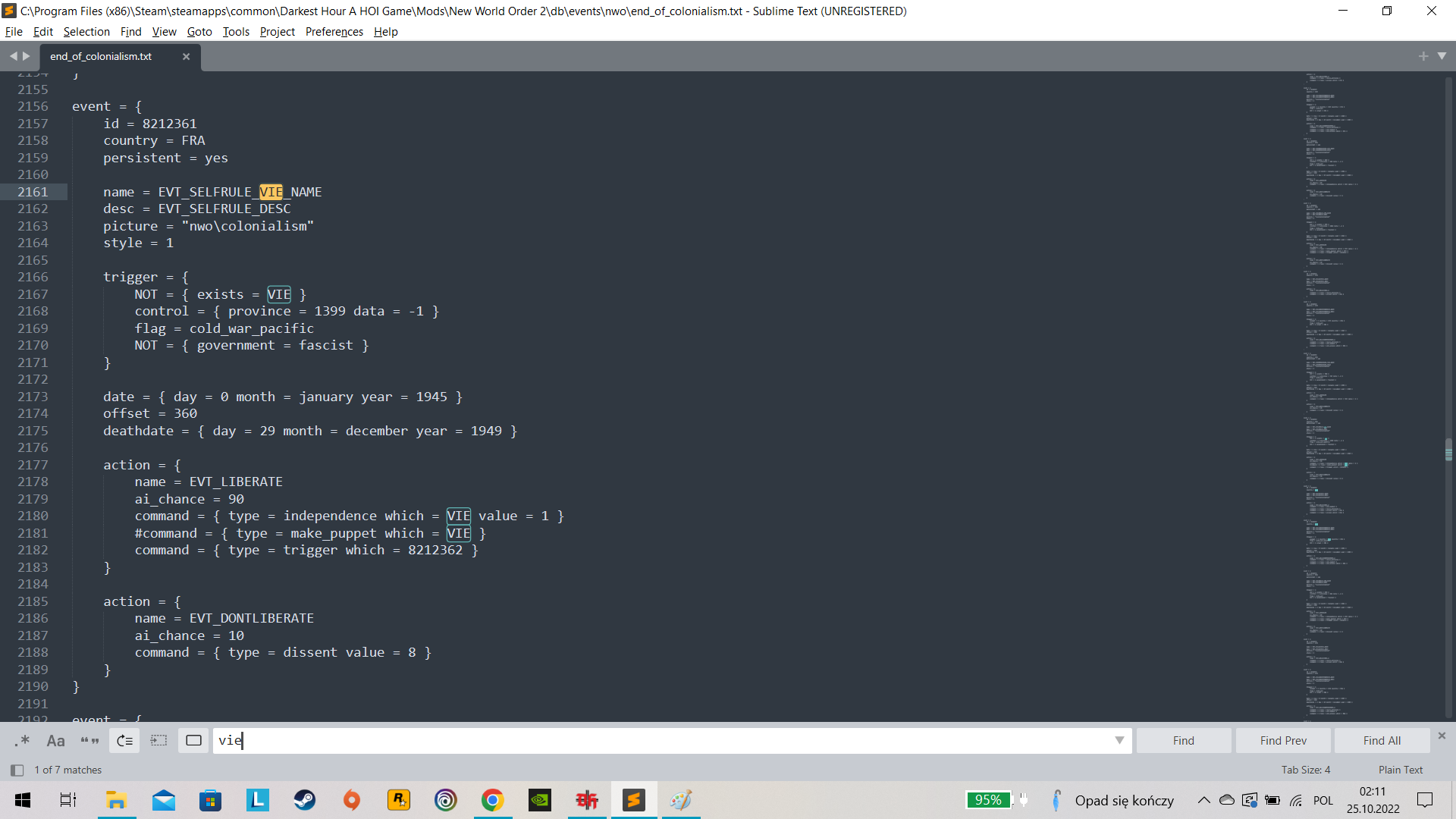Toggle wrap search option
The image size is (1456, 819).
point(124,741)
